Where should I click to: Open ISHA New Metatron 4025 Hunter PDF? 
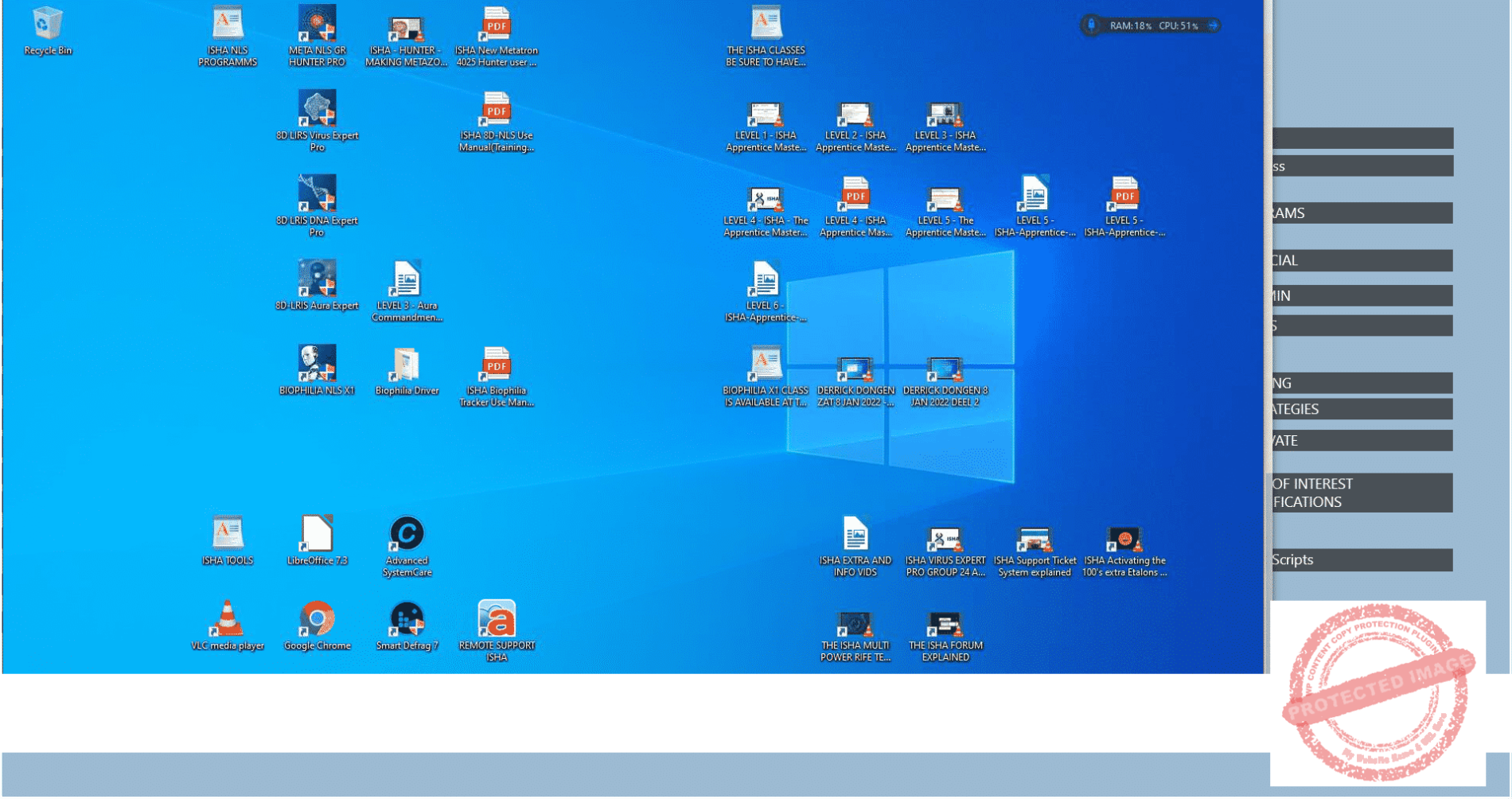tap(497, 25)
